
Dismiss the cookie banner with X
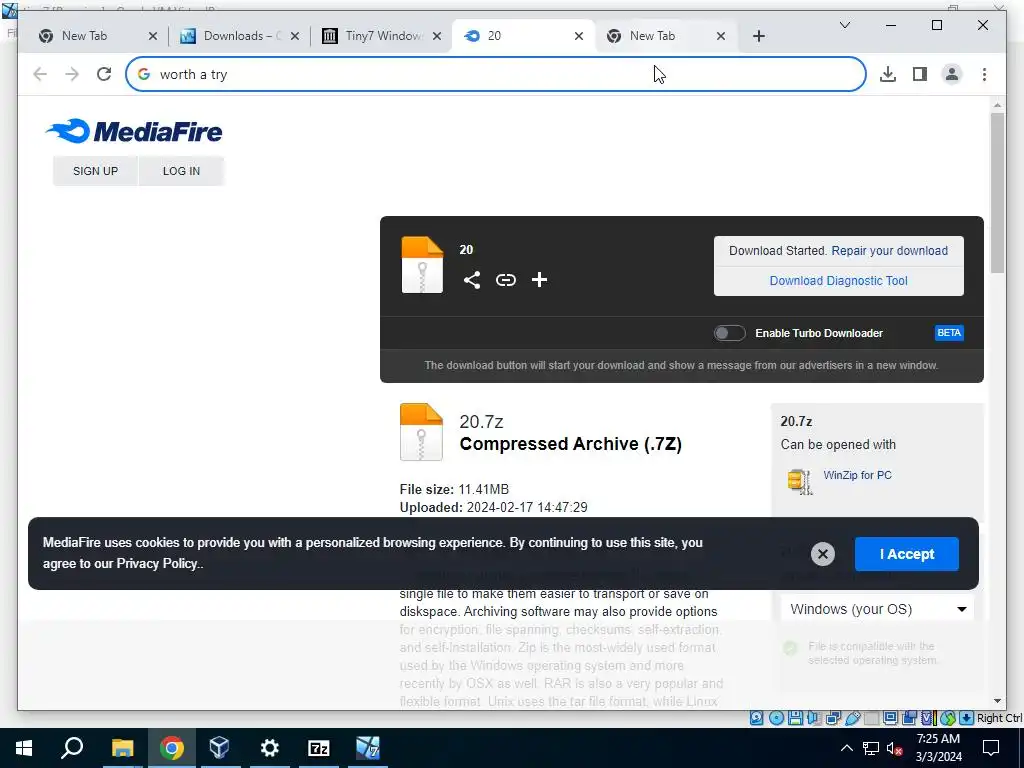[823, 554]
